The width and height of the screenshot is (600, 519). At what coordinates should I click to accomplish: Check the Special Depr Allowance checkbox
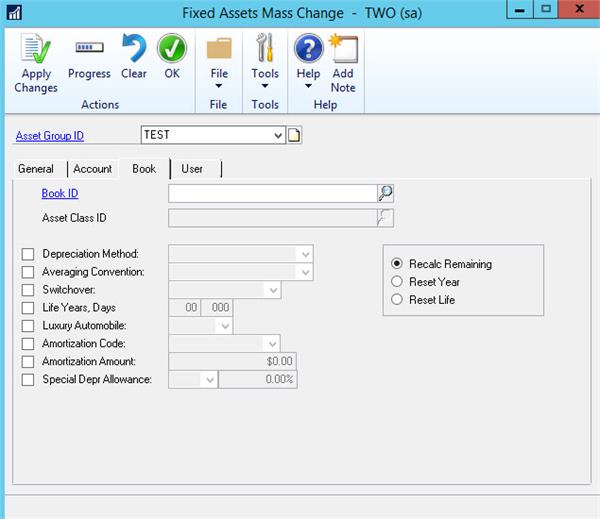click(x=28, y=380)
